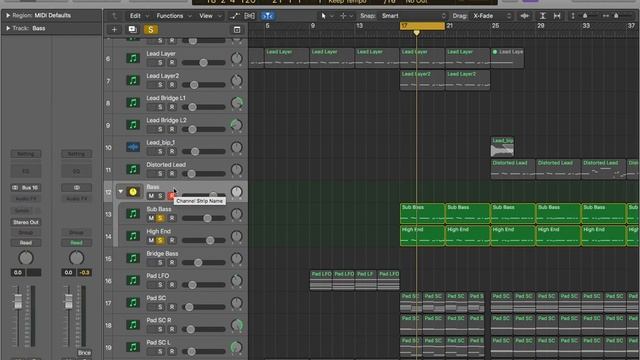Adjust the horizontal zoom slider

(x=616, y=16)
